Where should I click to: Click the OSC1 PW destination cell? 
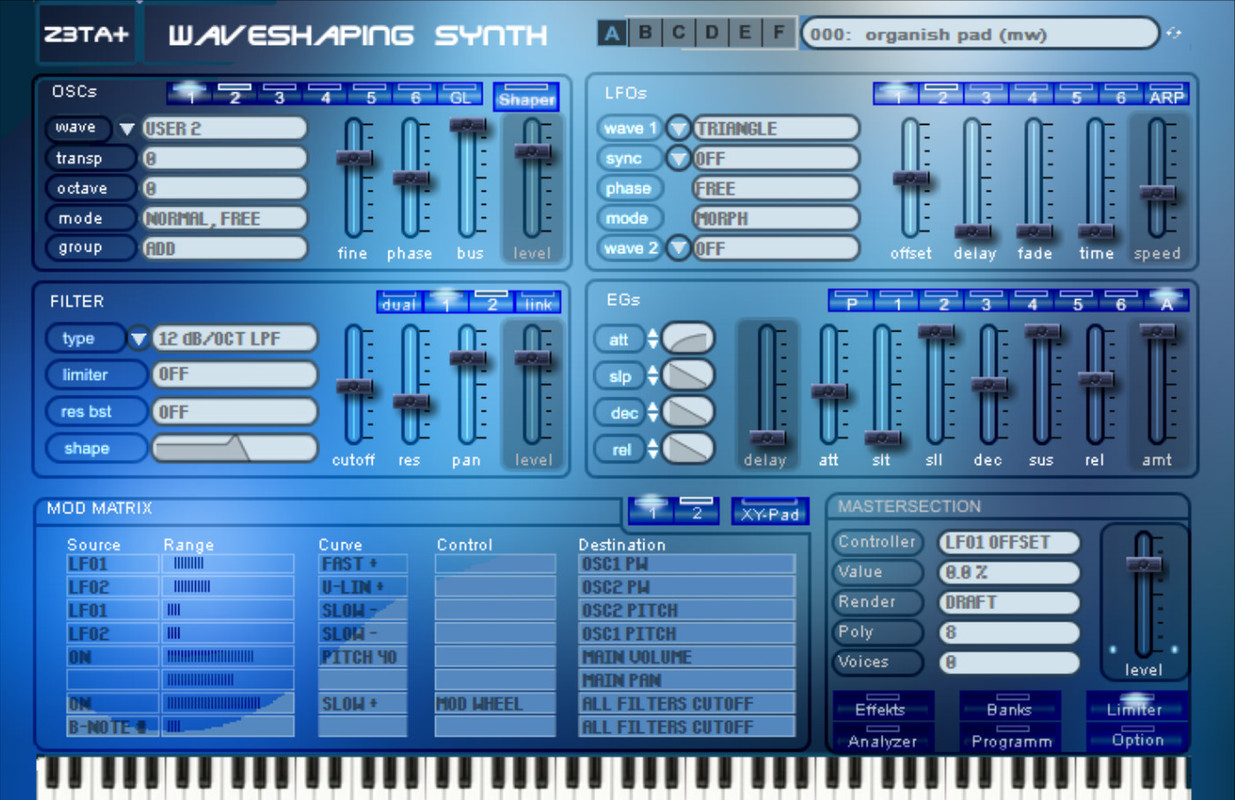tap(687, 563)
